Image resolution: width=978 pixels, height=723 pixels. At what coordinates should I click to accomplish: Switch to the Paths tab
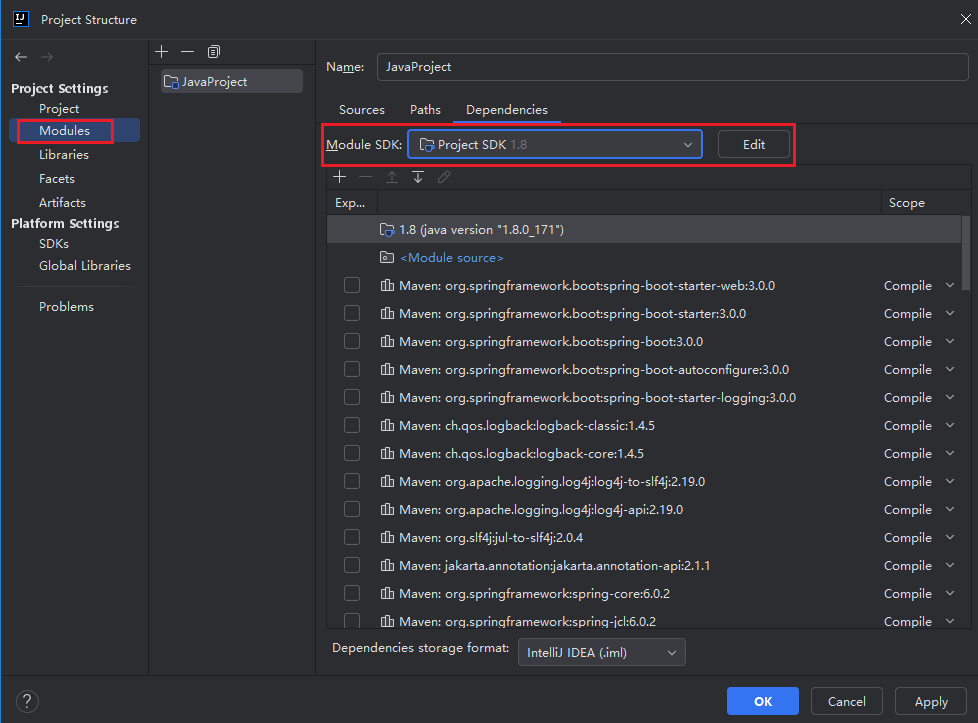[x=425, y=110]
